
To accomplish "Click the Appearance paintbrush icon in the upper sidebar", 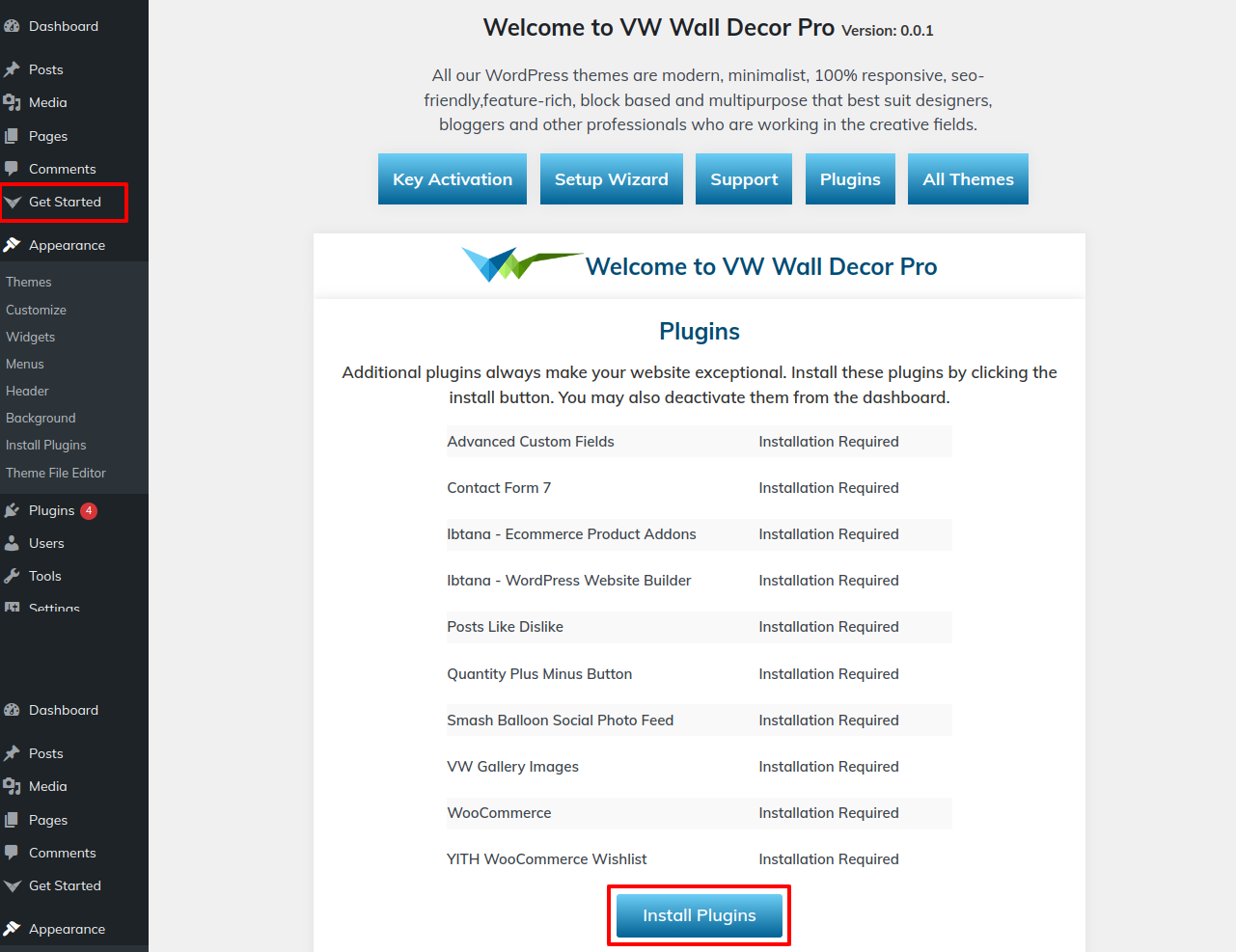I will [12, 245].
